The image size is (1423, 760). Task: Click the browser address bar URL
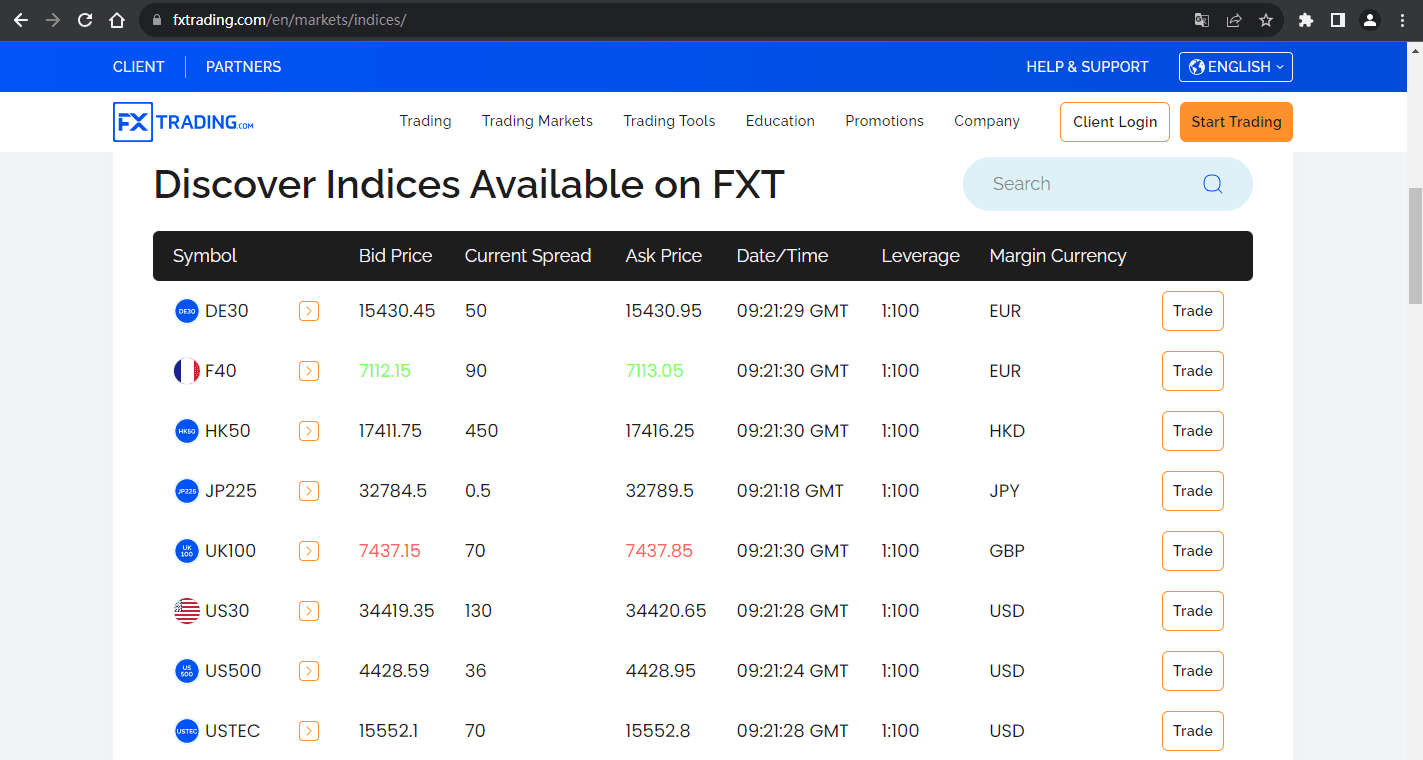[x=289, y=20]
